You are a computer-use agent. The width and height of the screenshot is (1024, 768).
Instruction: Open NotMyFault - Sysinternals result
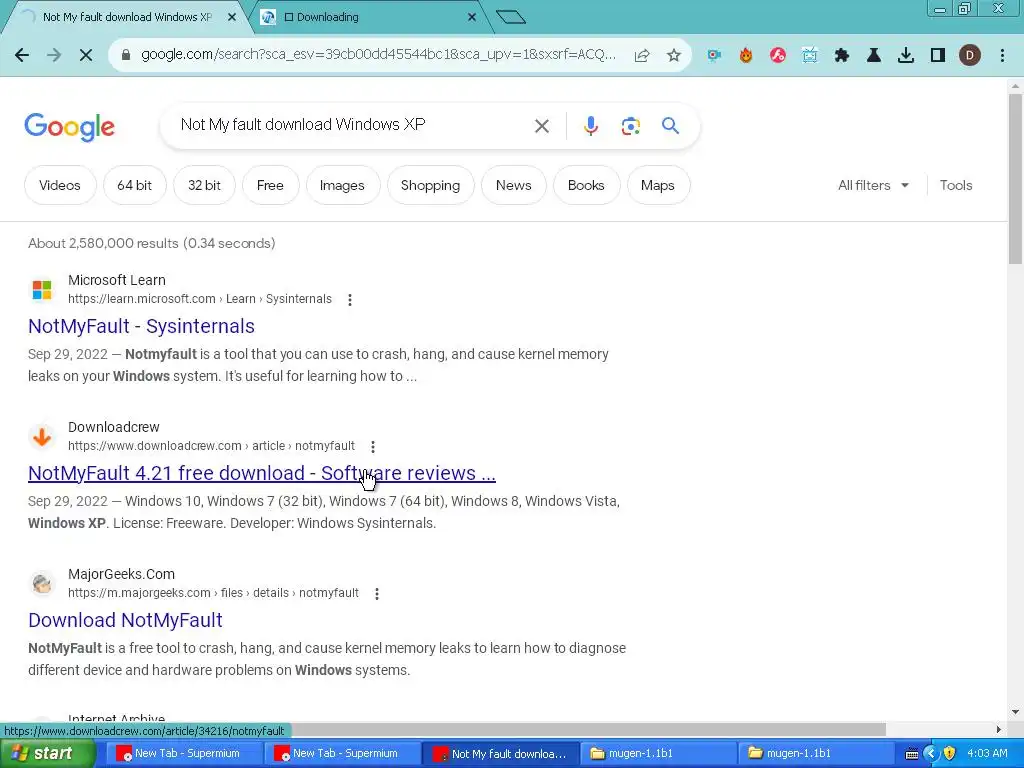click(141, 326)
